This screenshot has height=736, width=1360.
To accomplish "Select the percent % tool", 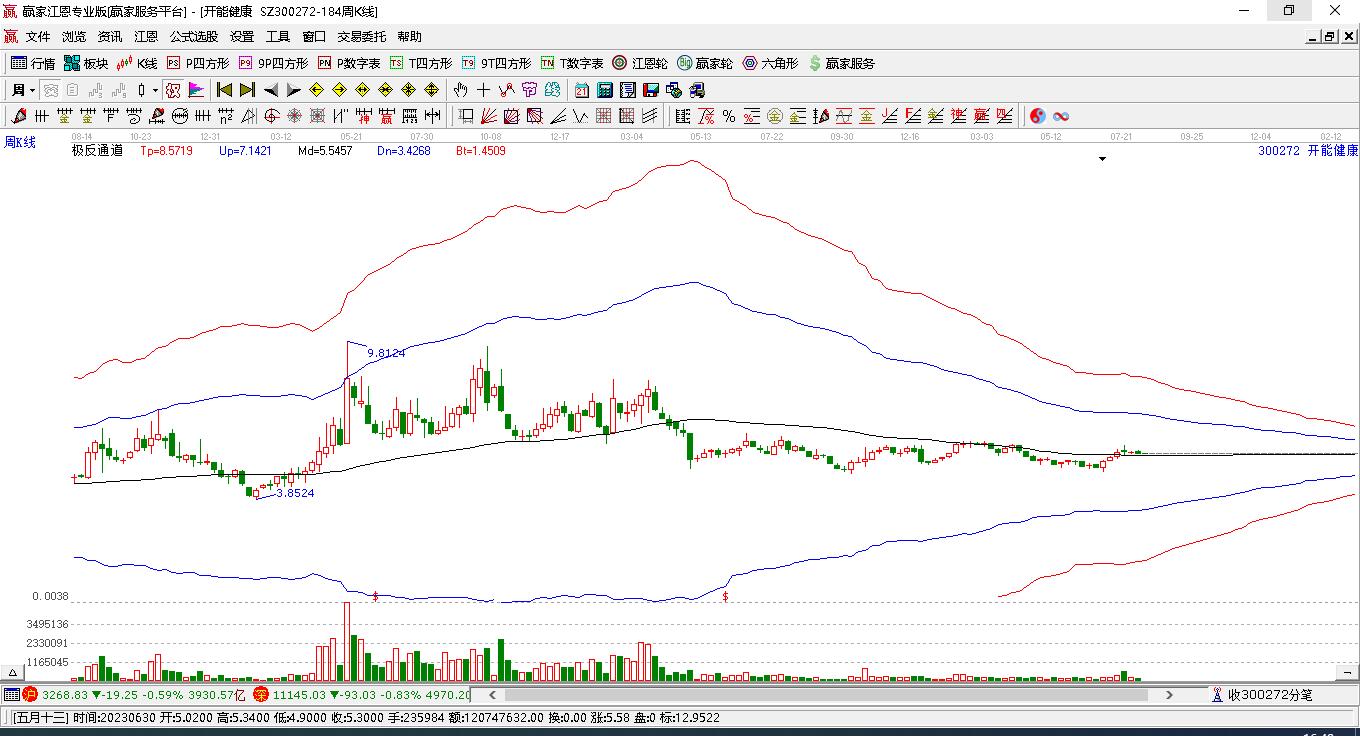I will pos(729,116).
